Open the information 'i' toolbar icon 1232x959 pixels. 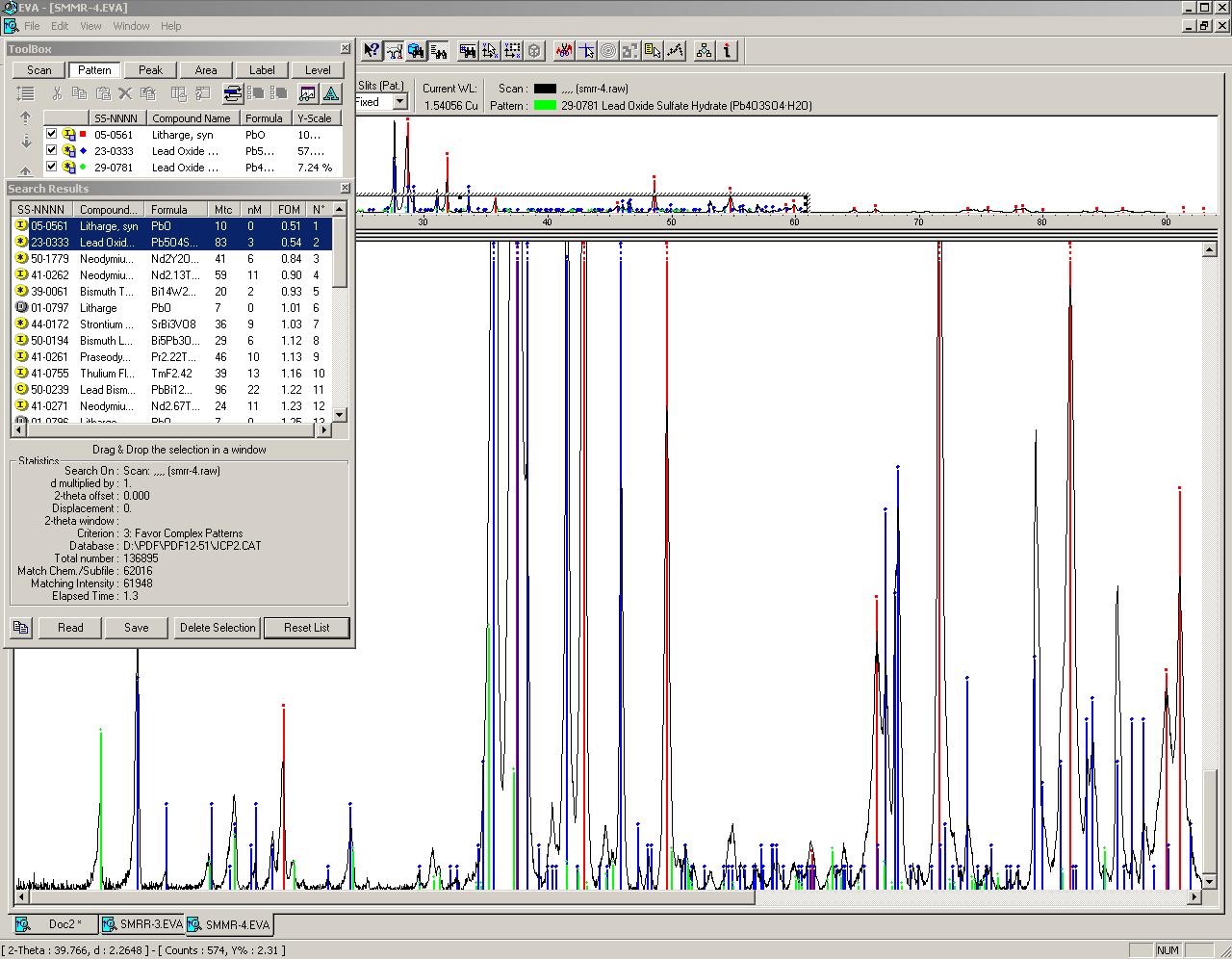point(728,50)
